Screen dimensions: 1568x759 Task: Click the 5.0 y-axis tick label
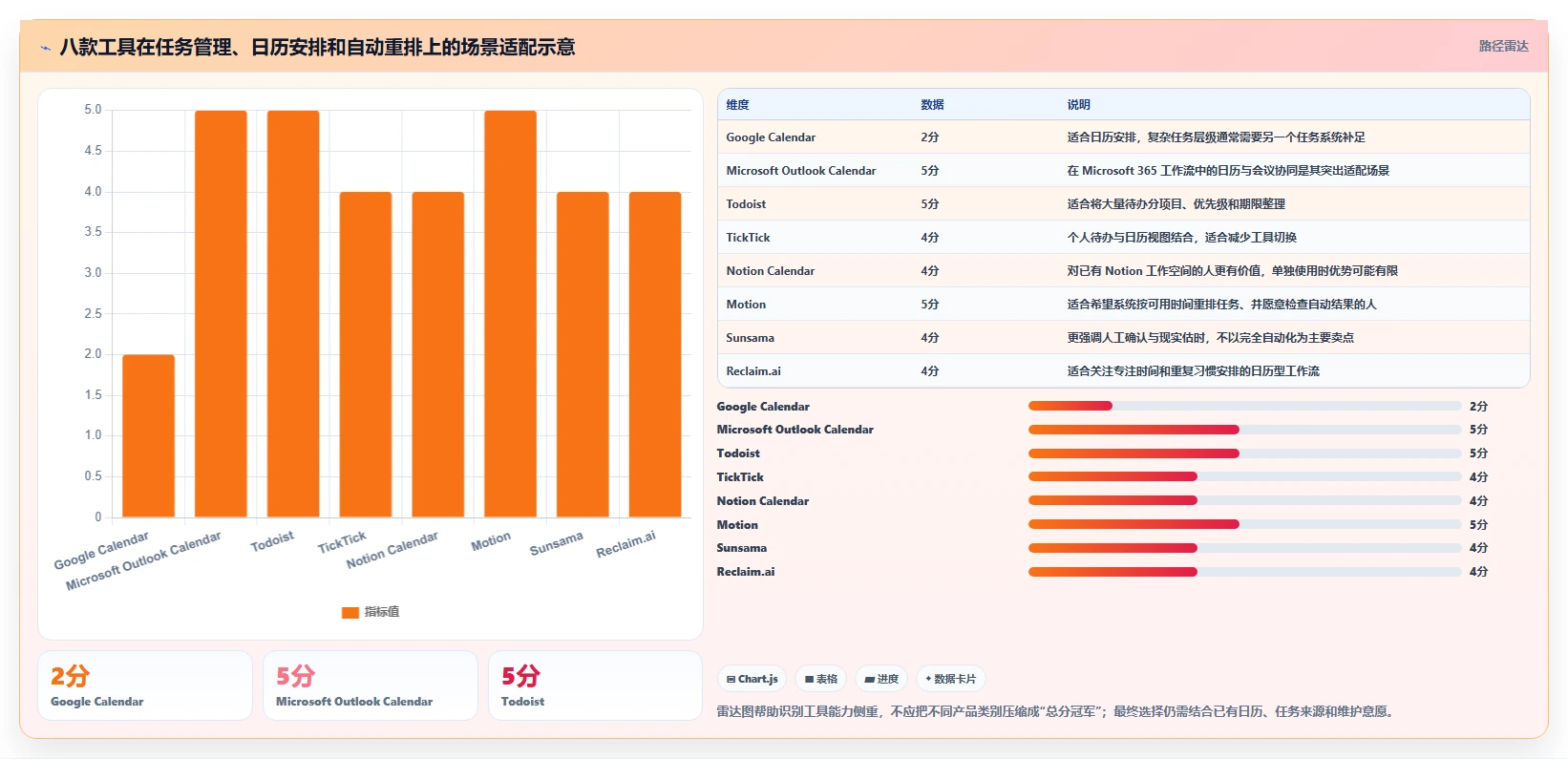[93, 110]
